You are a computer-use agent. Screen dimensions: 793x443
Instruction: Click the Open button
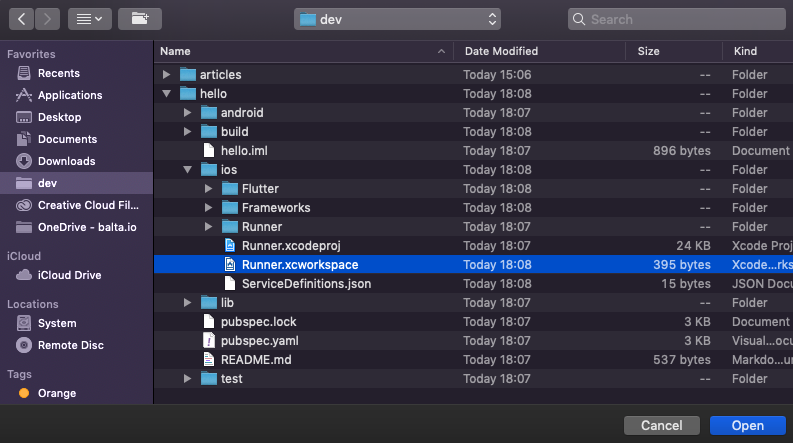tap(747, 425)
